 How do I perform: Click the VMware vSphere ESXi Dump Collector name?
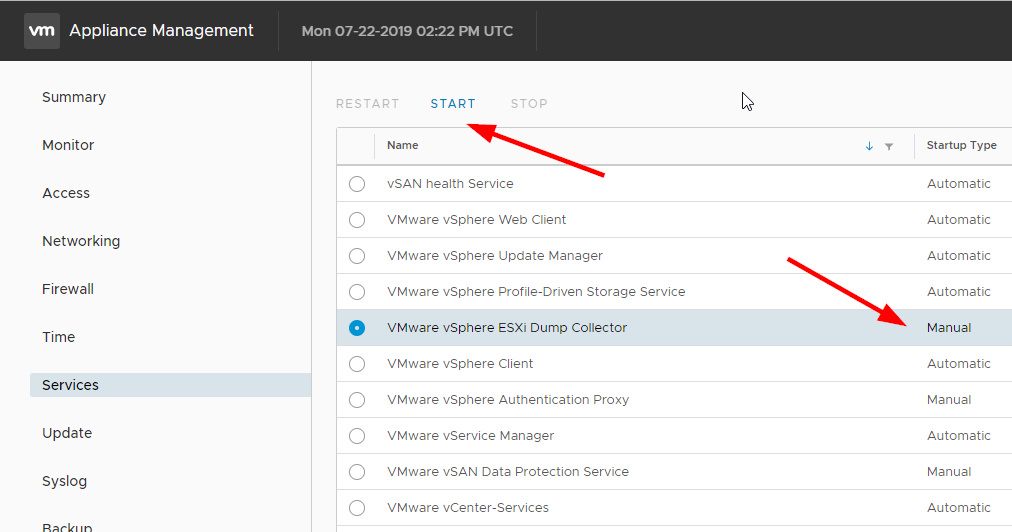click(x=507, y=327)
